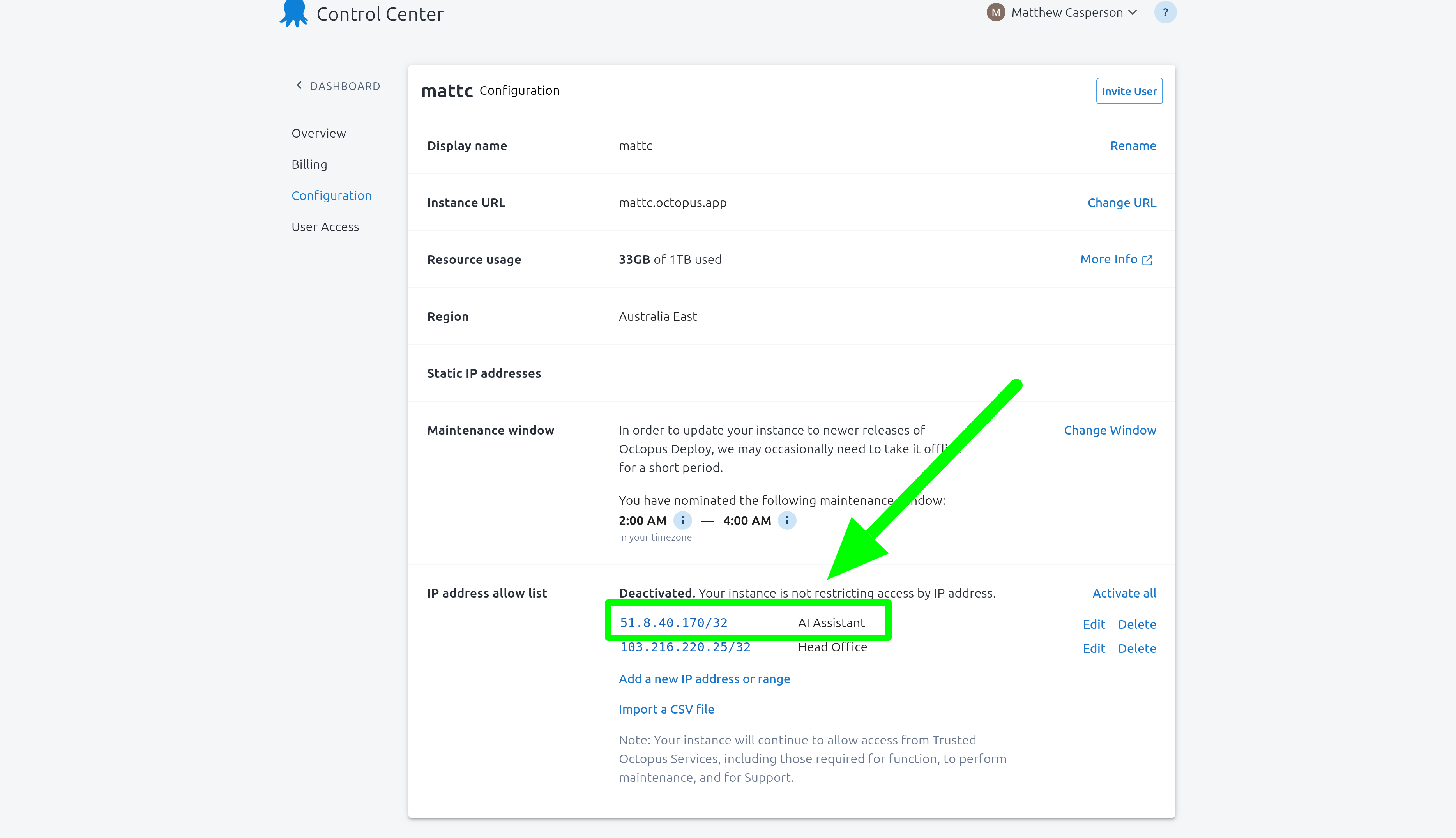Edit the AI Assistant IP entry

click(1094, 624)
